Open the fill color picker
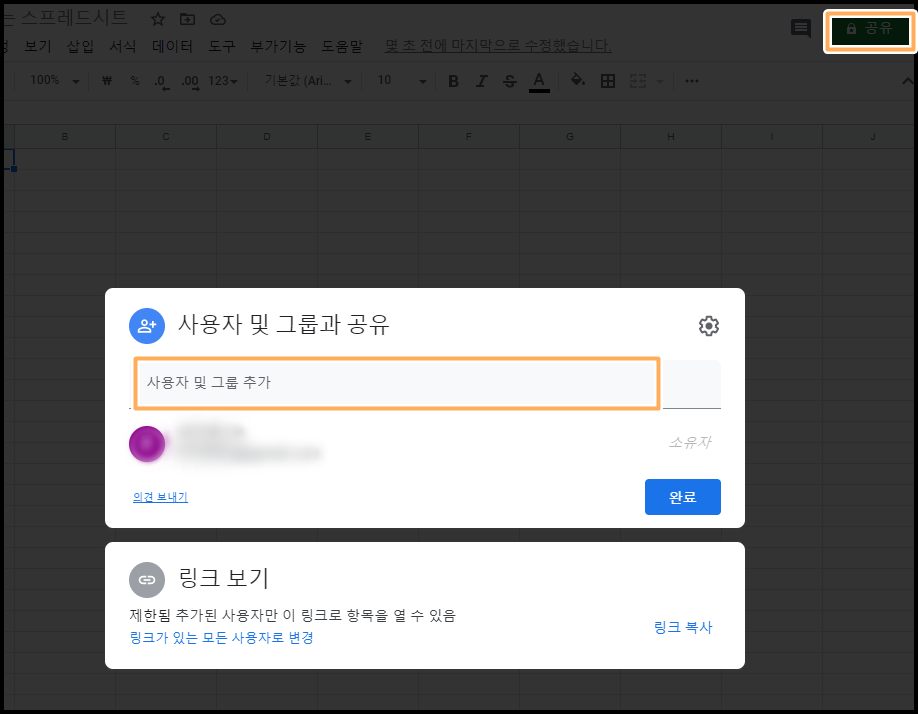Screen dimensions: 918x714 [578, 80]
